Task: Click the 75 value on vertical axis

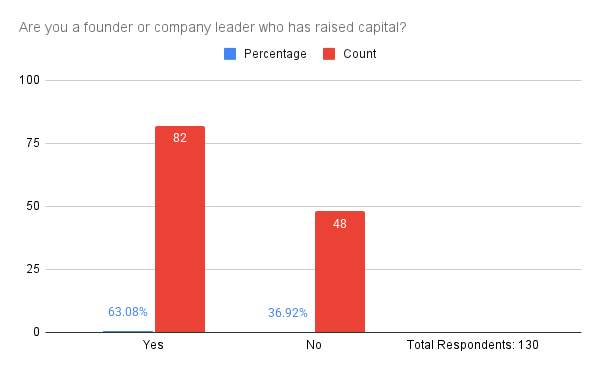Action: (x=33, y=143)
